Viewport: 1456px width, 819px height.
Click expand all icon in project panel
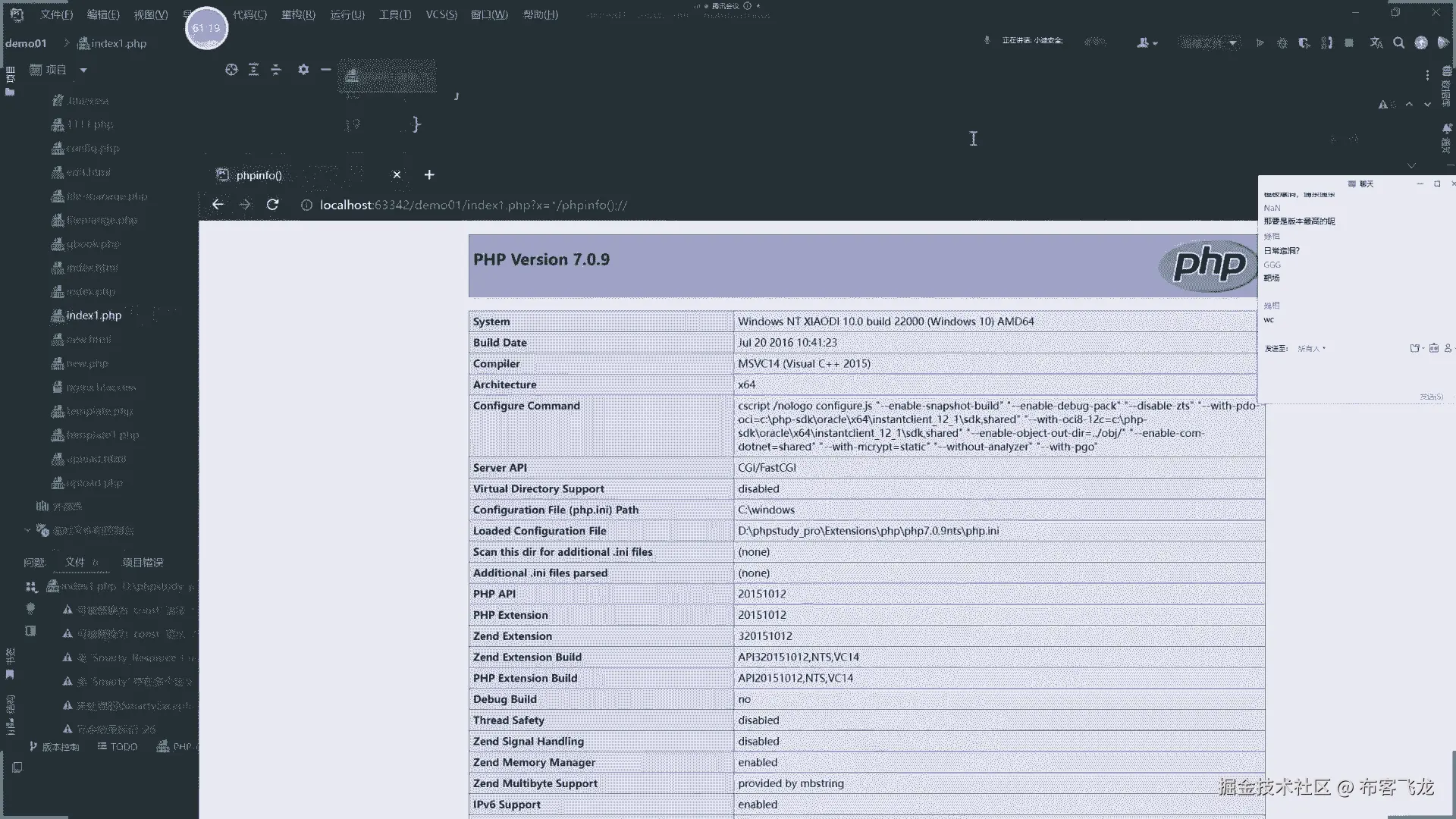[254, 70]
